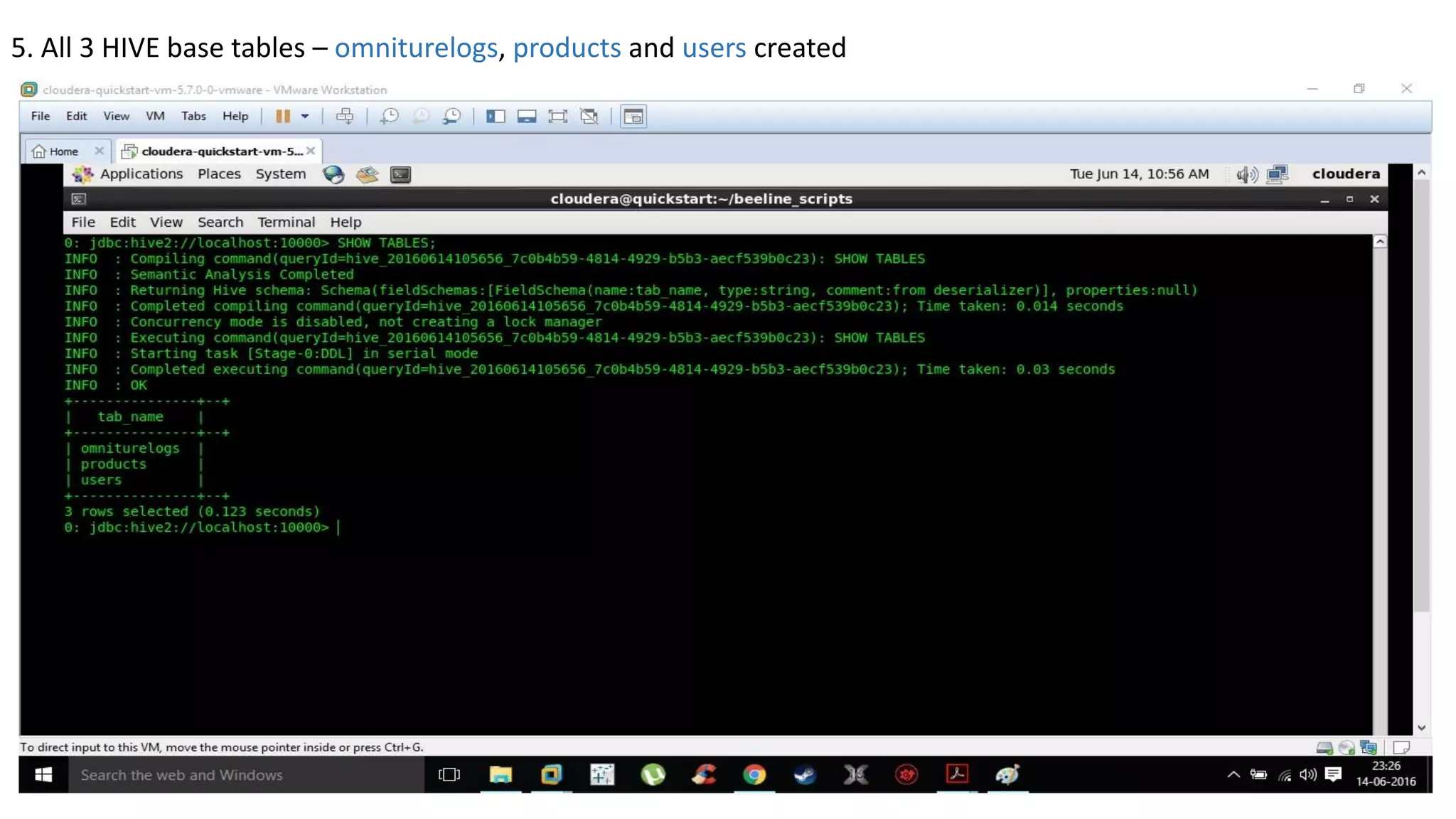Launch the web browser globe icon
The height and width of the screenshot is (819, 1456).
pos(333,174)
